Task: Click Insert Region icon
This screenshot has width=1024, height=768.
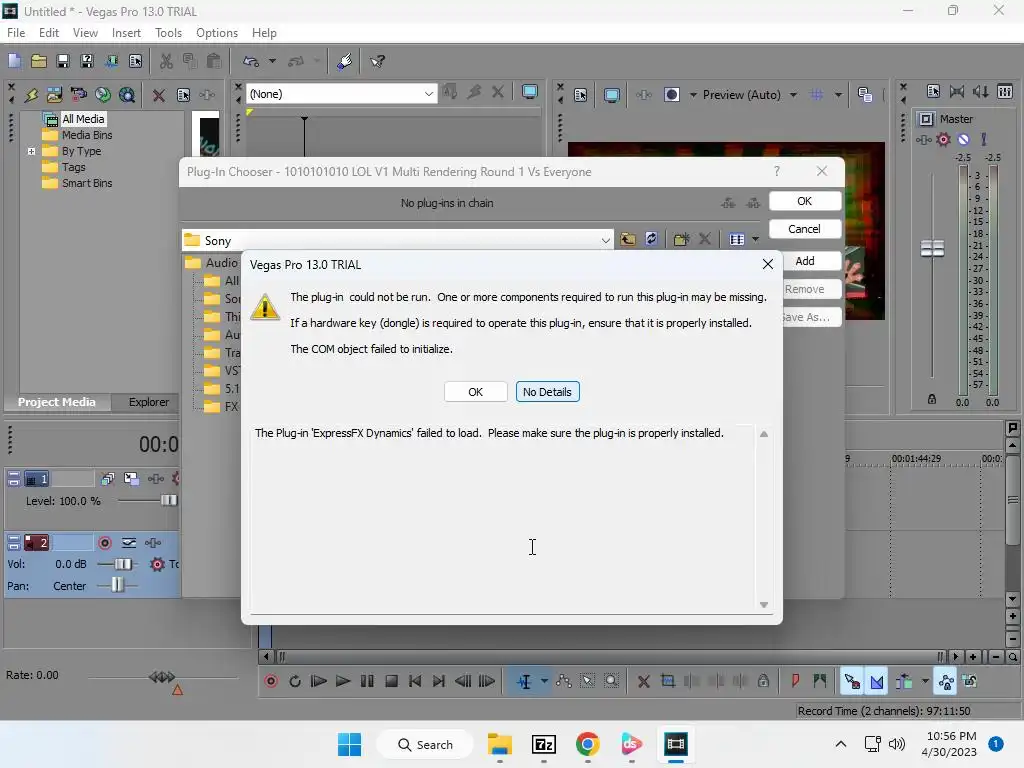Action: [820, 681]
